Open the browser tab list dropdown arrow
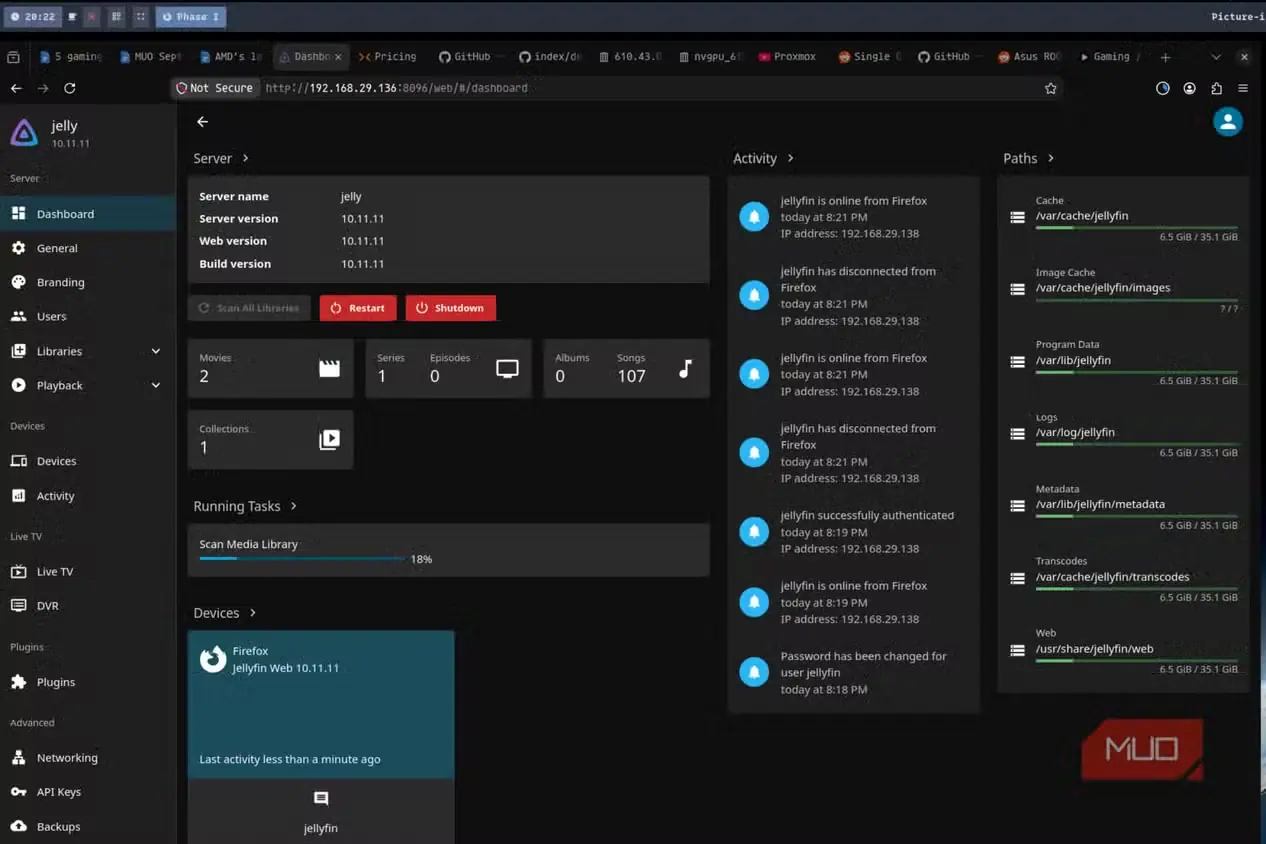The height and width of the screenshot is (844, 1266). click(x=1216, y=57)
